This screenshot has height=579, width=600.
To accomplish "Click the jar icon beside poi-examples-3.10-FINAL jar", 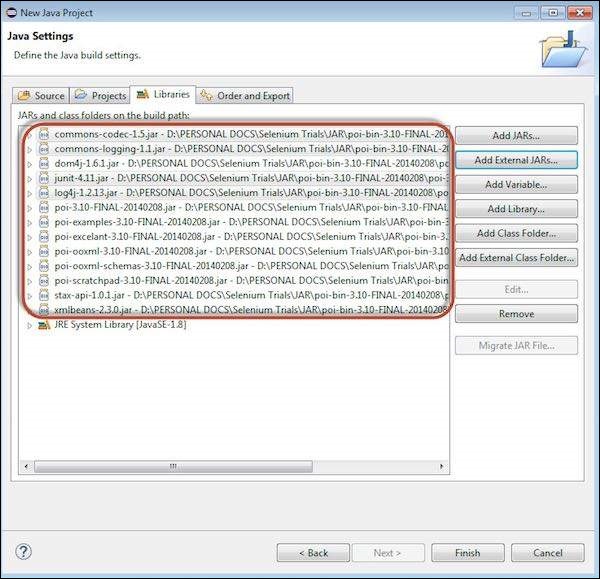I will (44, 222).
